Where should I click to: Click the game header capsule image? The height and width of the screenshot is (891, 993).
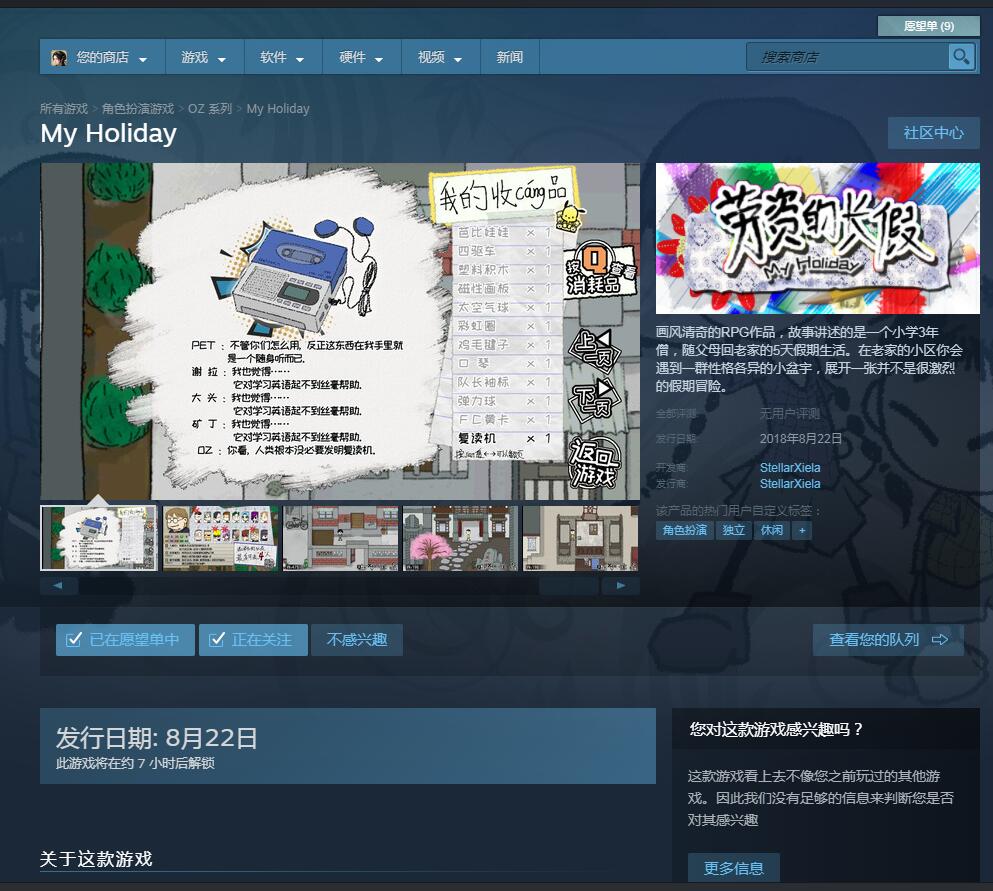point(818,238)
